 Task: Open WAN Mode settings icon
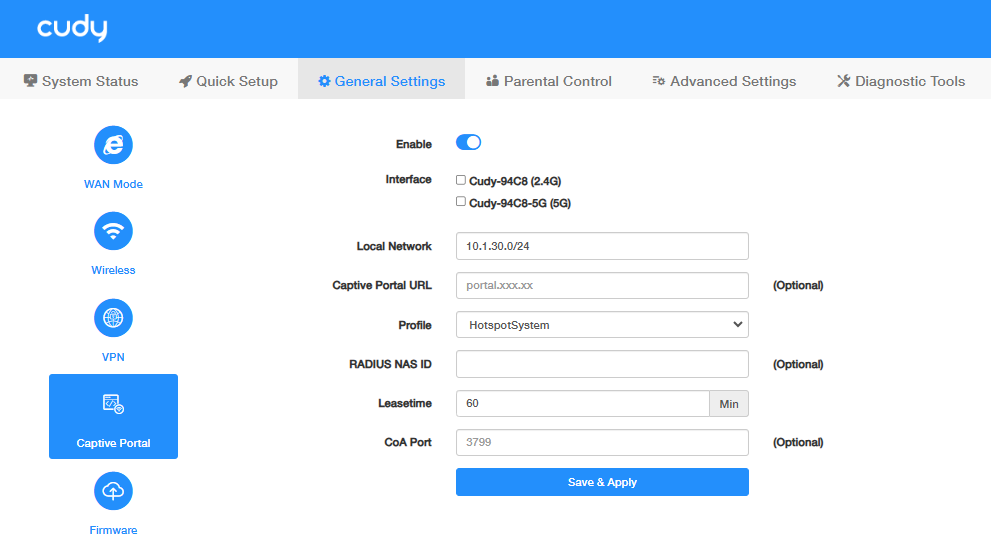[113, 146]
